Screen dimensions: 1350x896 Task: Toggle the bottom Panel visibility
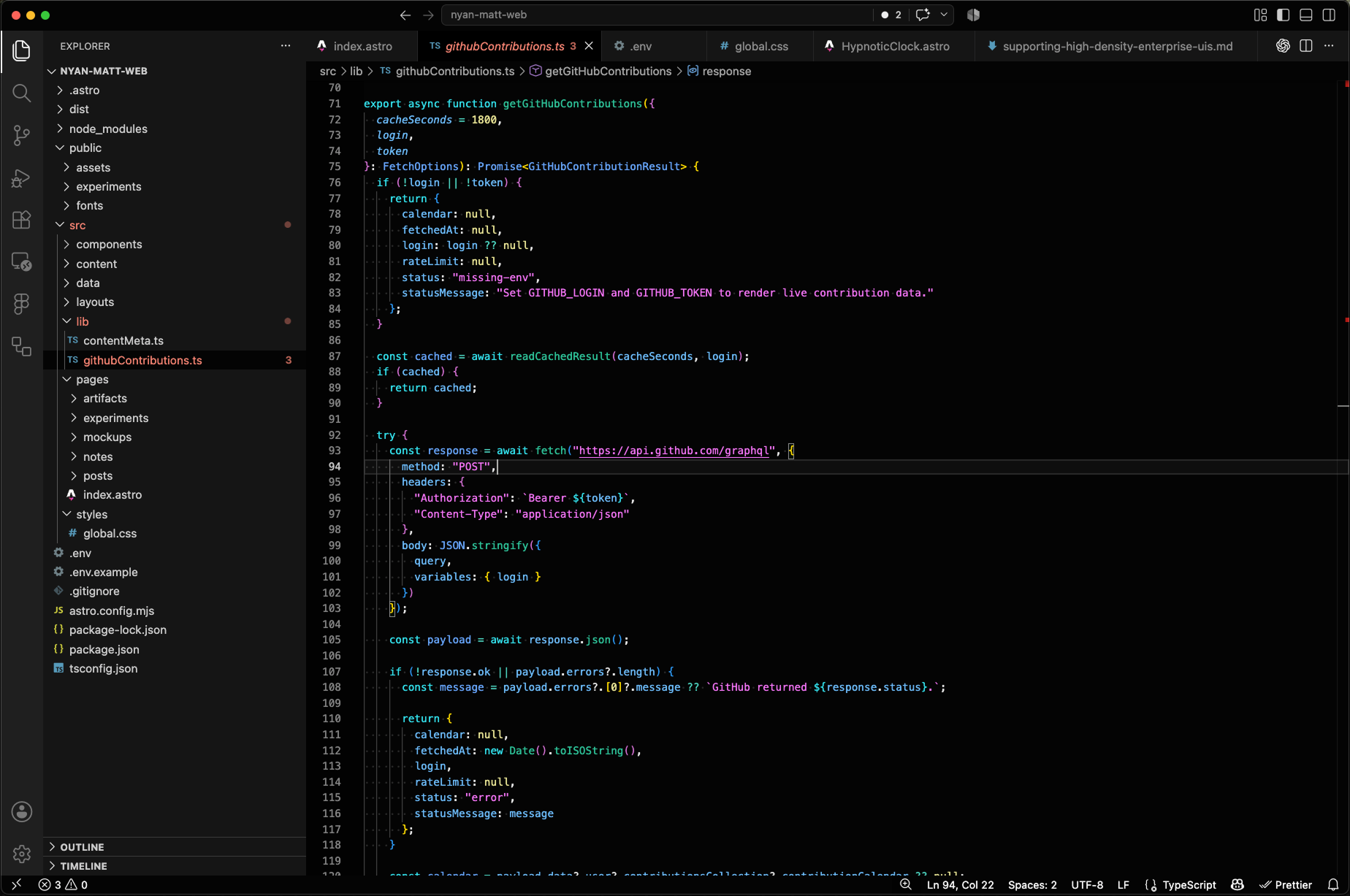1306,15
